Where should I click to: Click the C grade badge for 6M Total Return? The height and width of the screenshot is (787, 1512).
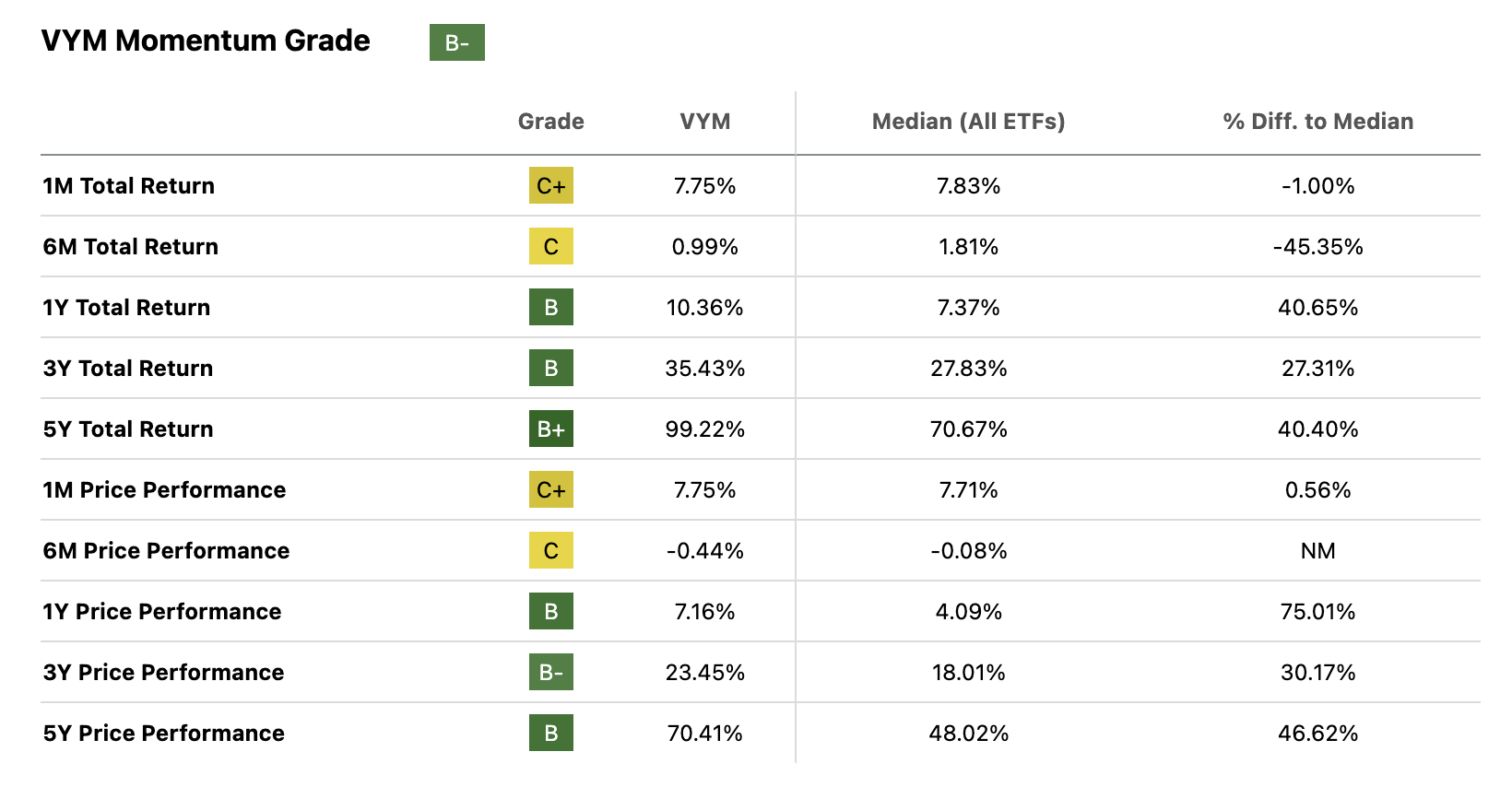coord(550,247)
